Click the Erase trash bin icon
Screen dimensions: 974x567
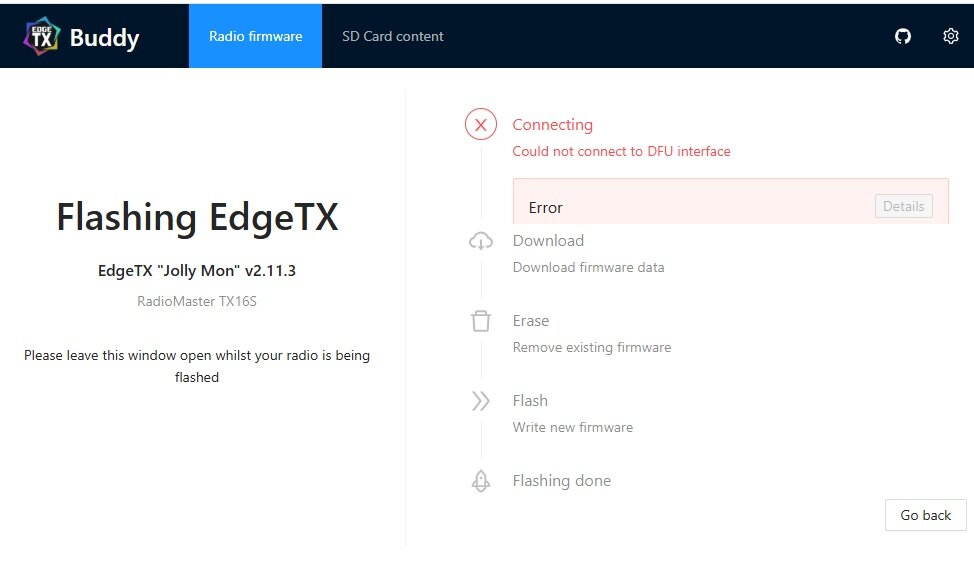pos(481,321)
